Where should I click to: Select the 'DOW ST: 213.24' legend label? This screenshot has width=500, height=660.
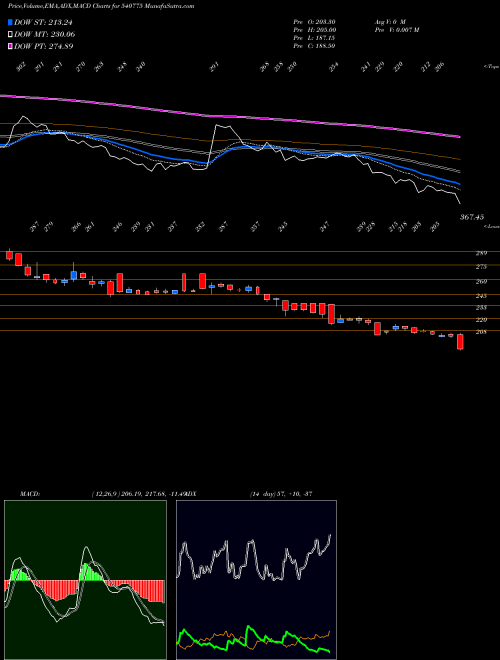coord(43,22)
